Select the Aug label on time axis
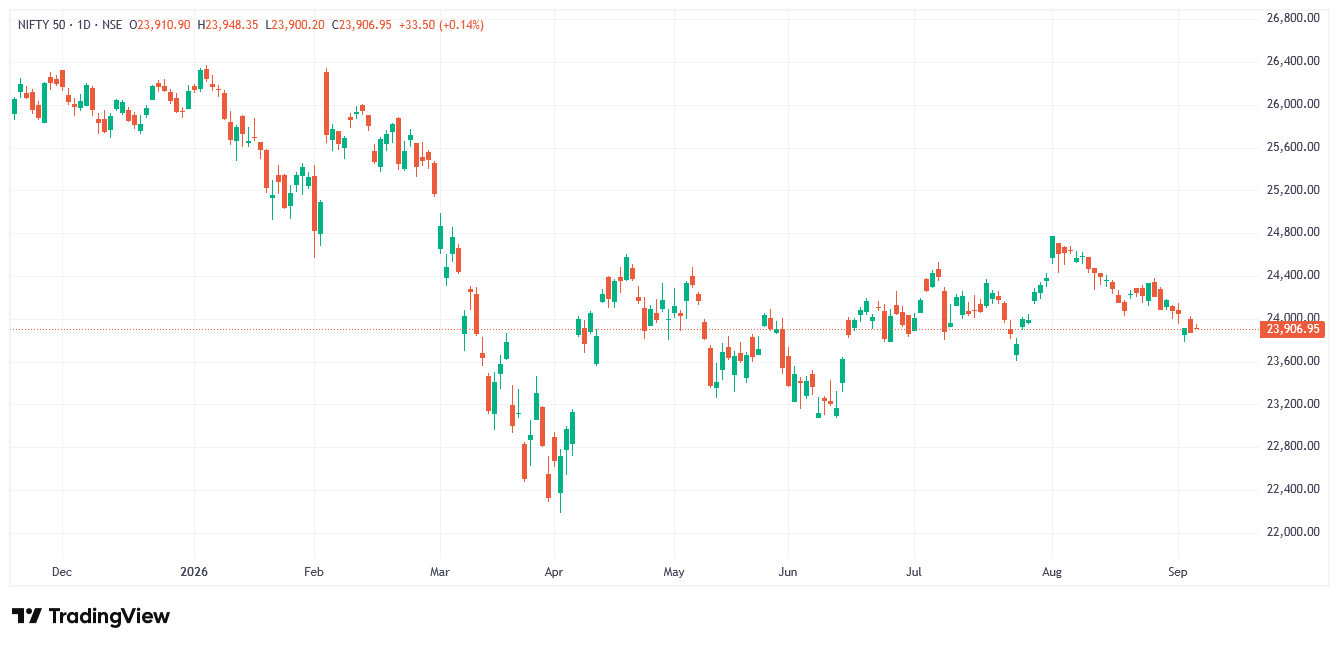The image size is (1339, 646). 1051,573
